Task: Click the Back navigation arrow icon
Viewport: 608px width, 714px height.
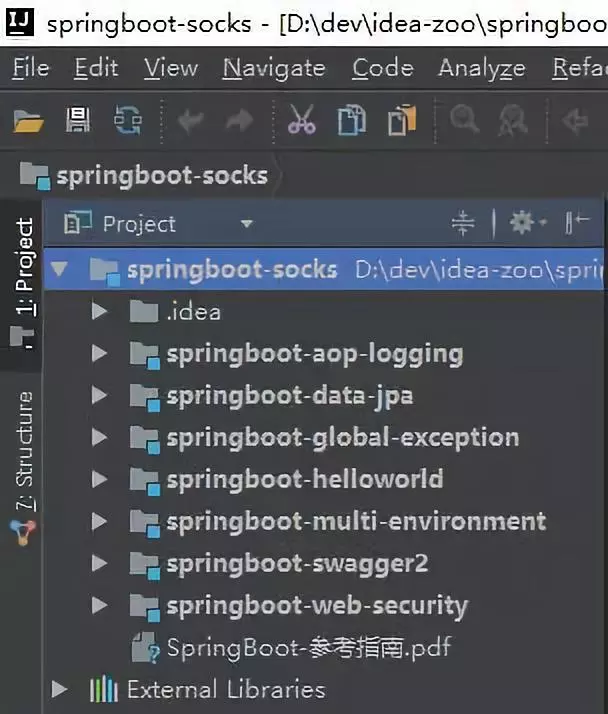Action: pyautogui.click(x=575, y=121)
